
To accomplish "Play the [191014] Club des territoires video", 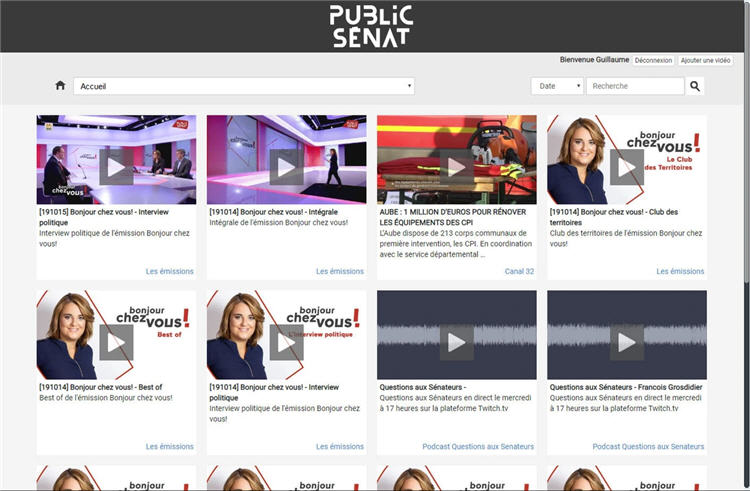I will coord(627,167).
